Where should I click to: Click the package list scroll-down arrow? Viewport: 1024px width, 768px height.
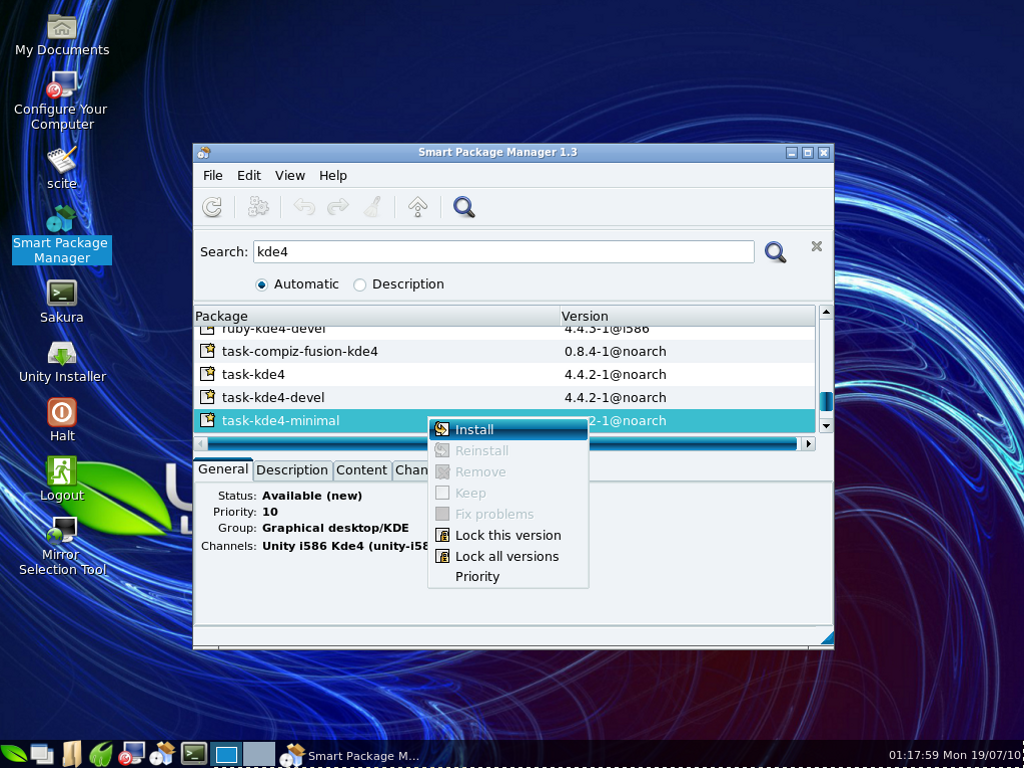point(826,426)
